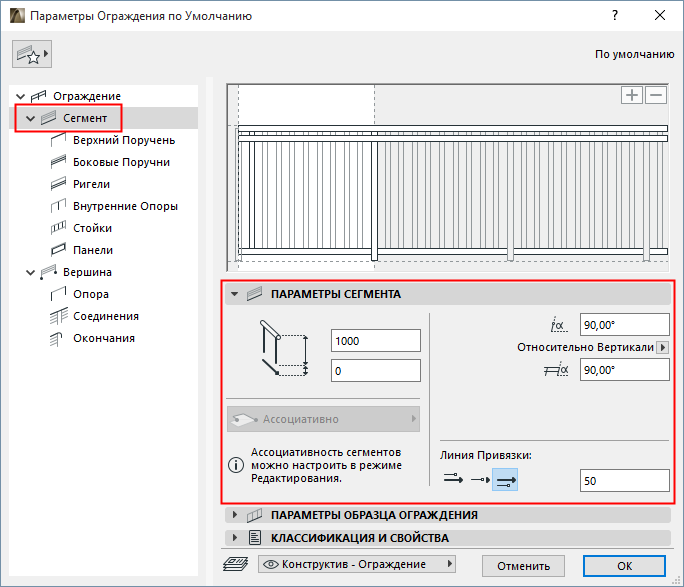The height and width of the screenshot is (587, 684).
Task: Click the Ограждение railing icon
Action: click(x=39, y=96)
